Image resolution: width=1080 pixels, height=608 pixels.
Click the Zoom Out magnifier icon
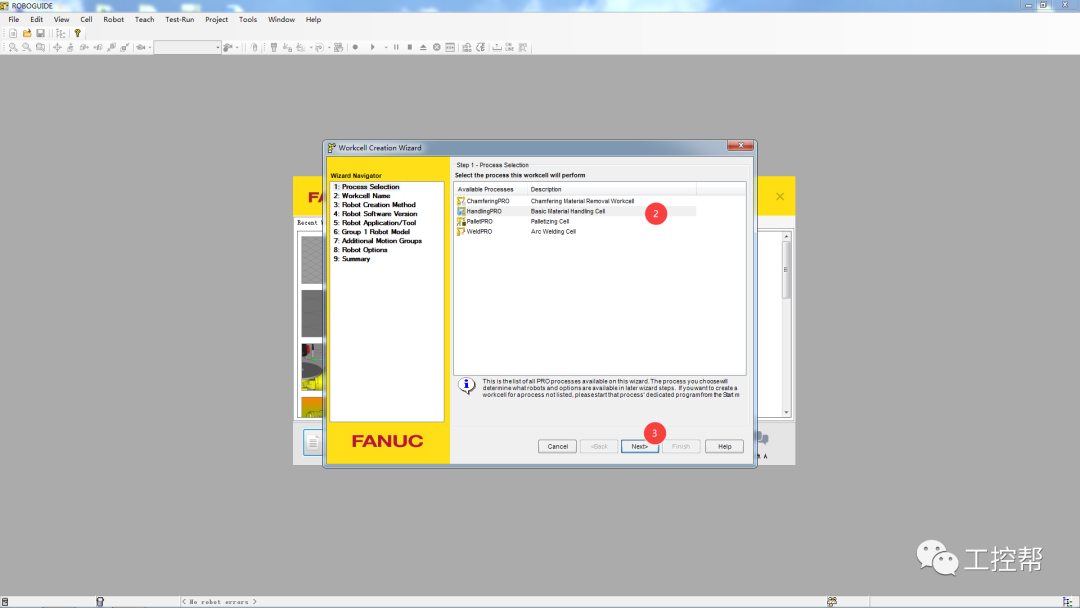[x=27, y=48]
